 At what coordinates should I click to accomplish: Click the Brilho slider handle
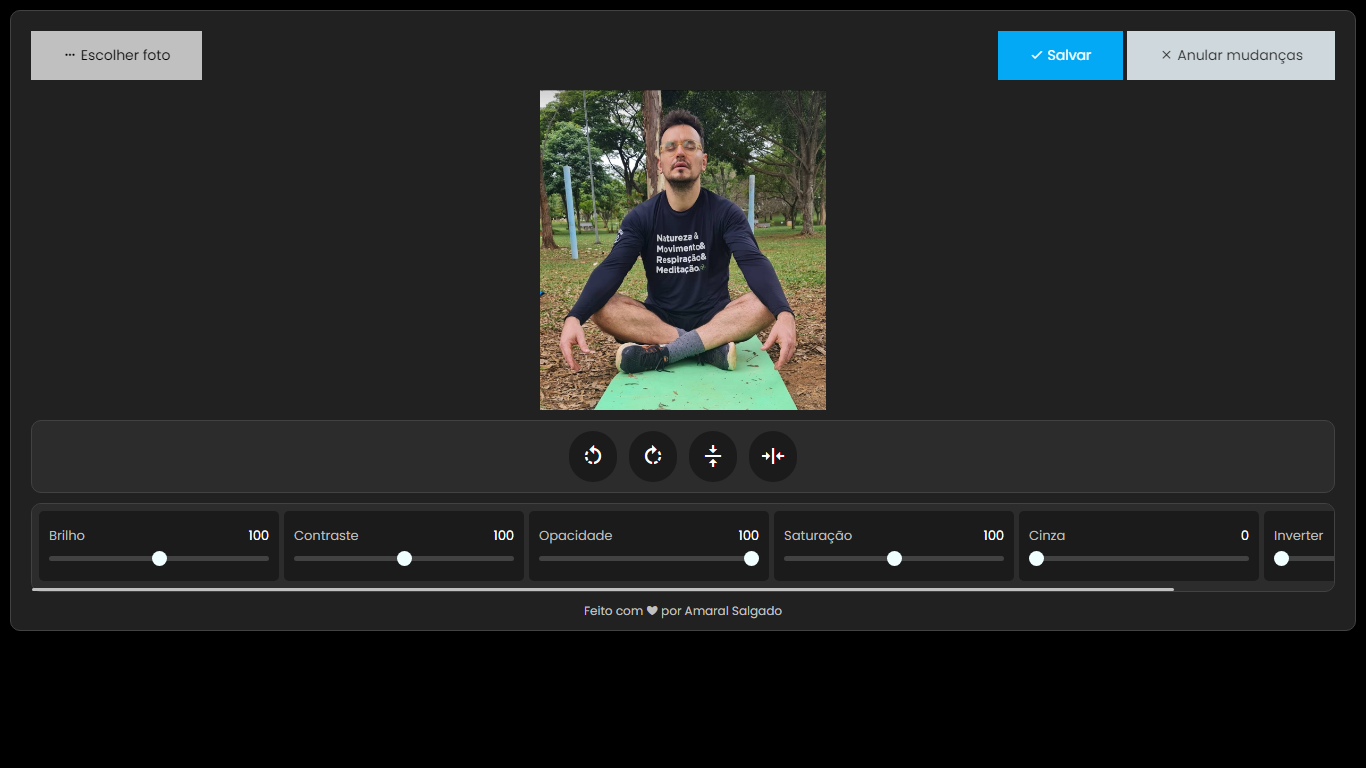tap(159, 558)
